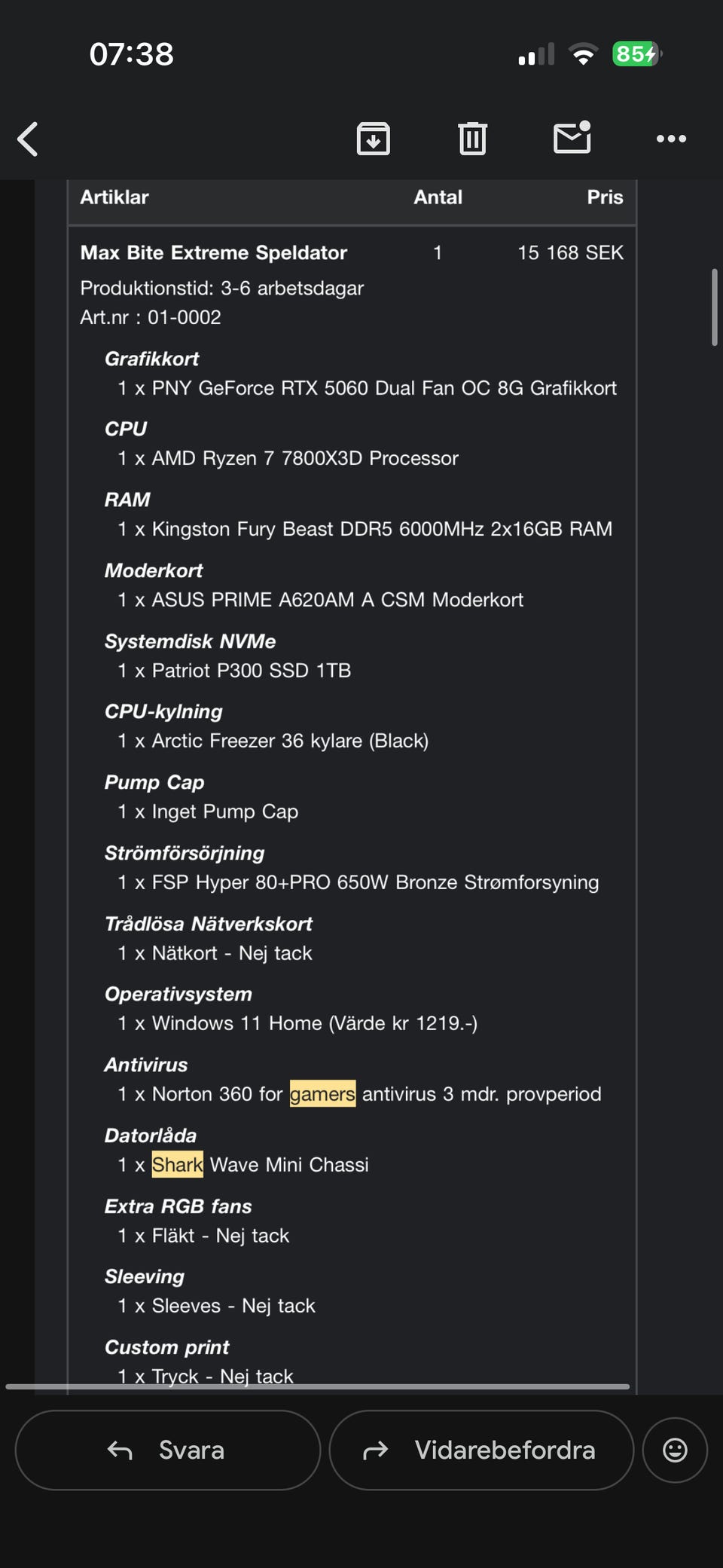Click the horizontal scroll bar
Viewport: 723px width, 1568px height.
tap(317, 1386)
